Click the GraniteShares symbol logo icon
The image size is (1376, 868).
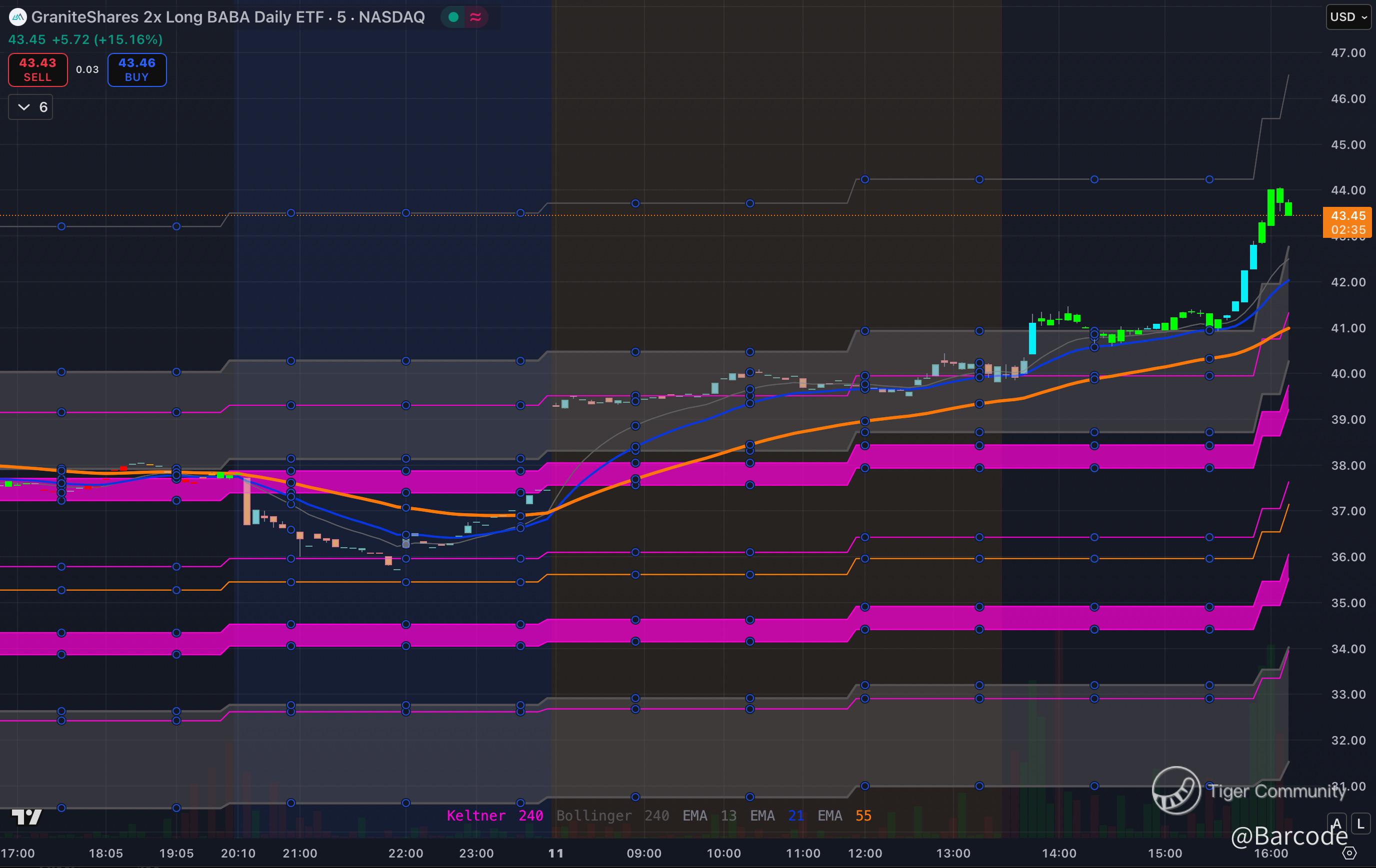coord(17,17)
